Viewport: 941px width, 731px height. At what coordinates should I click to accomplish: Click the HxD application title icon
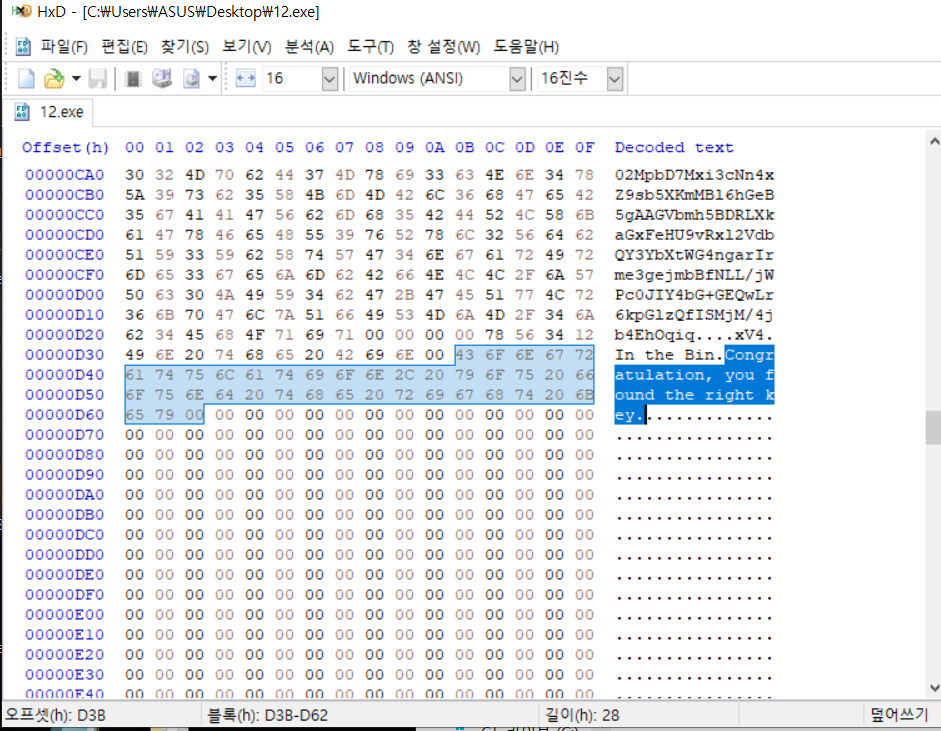20,11
